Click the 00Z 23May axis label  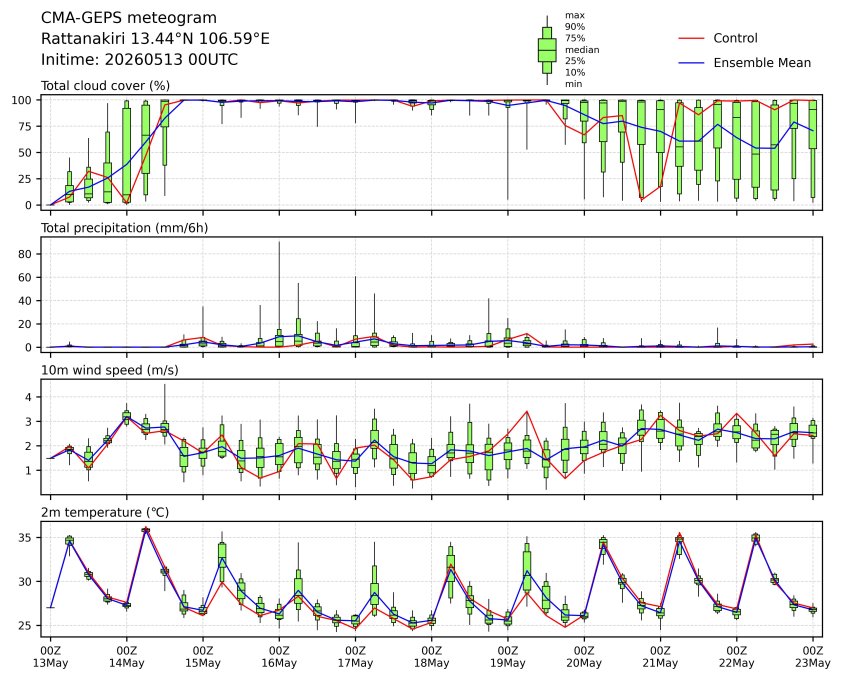tap(813, 657)
